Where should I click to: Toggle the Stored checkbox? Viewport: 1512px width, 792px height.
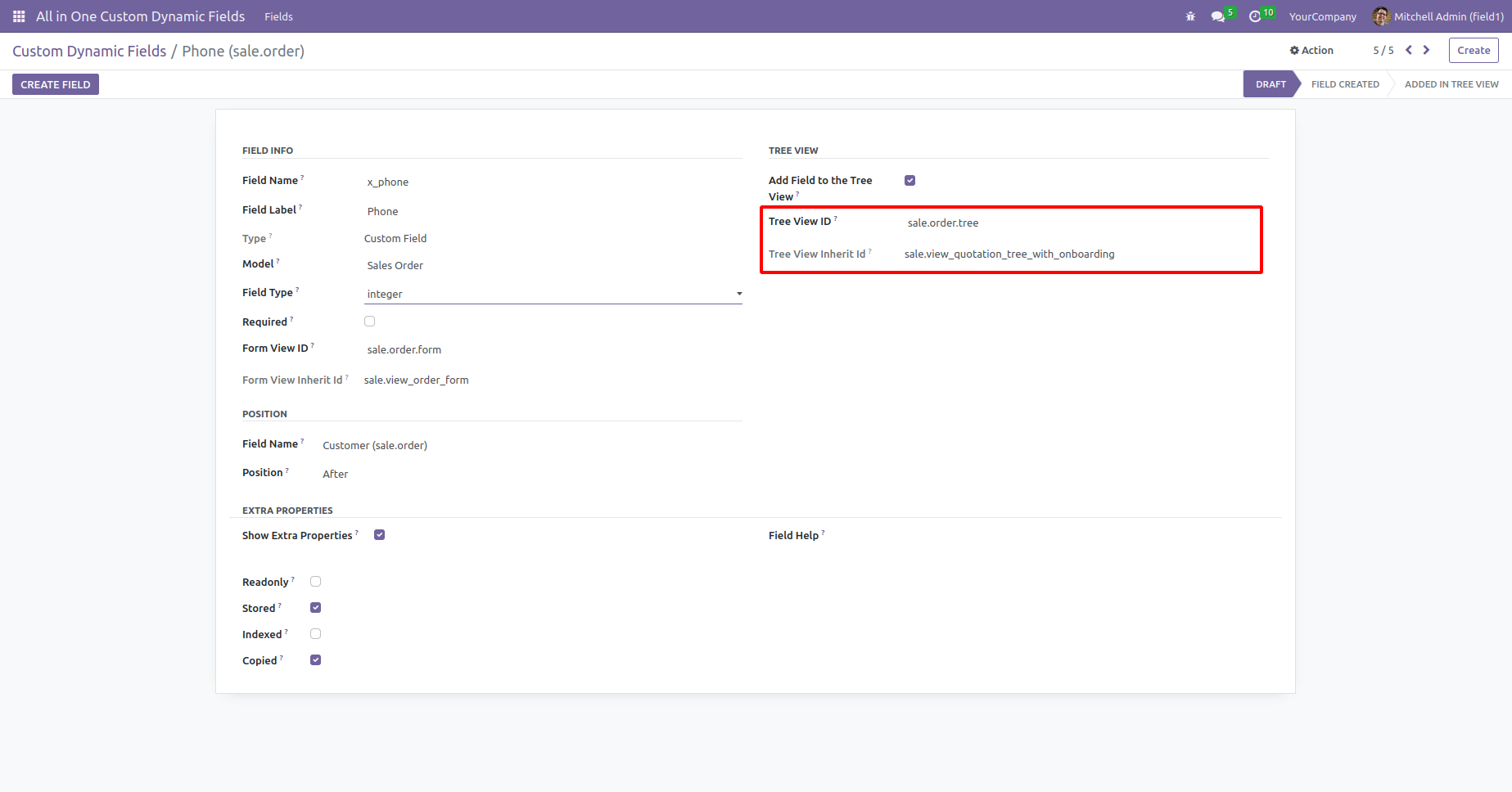pyautogui.click(x=315, y=608)
